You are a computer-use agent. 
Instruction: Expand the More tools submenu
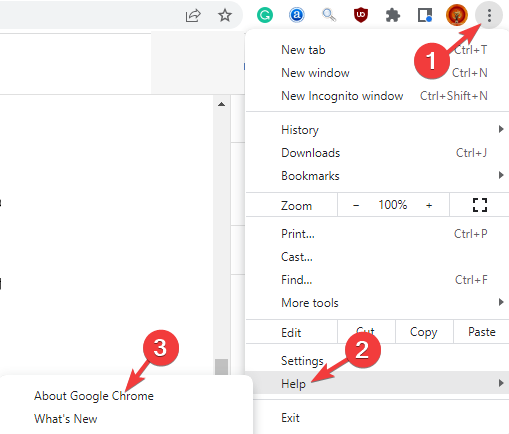pyautogui.click(x=377, y=303)
